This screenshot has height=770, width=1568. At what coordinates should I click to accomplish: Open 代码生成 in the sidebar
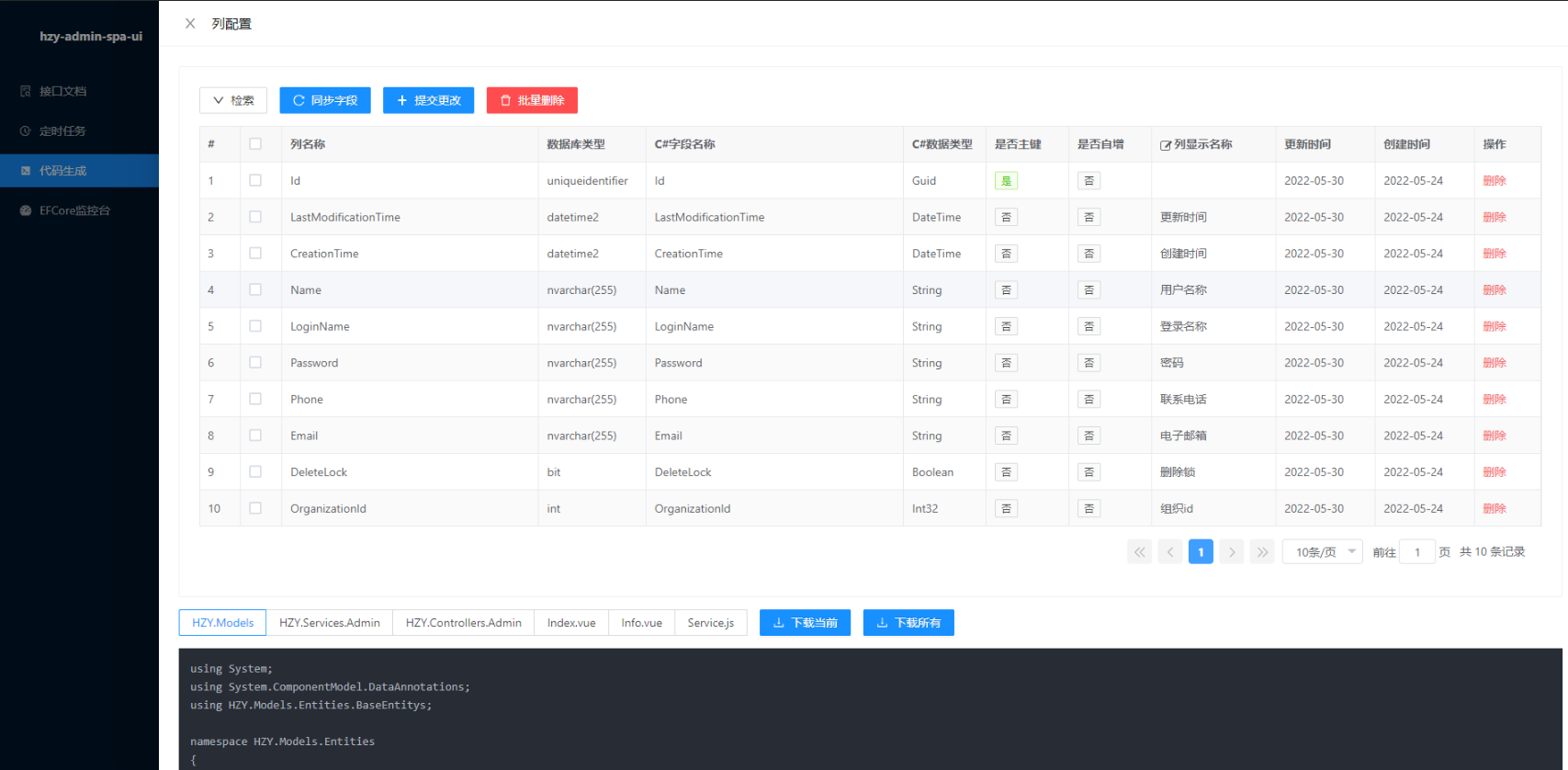point(62,171)
